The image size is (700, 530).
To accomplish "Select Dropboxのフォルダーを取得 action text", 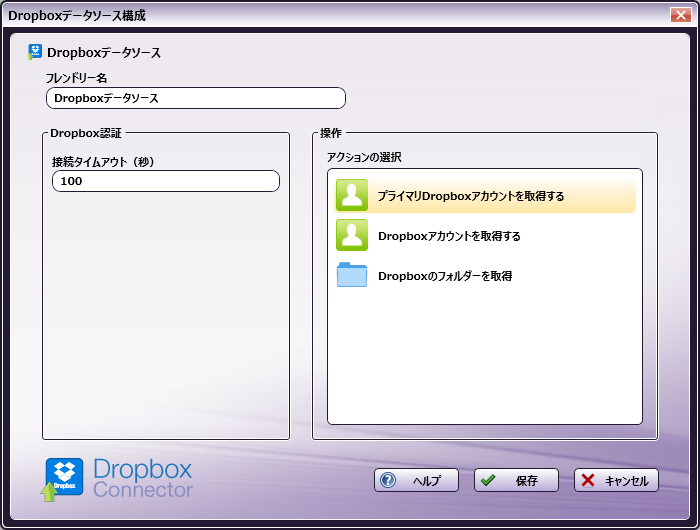I will [445, 276].
